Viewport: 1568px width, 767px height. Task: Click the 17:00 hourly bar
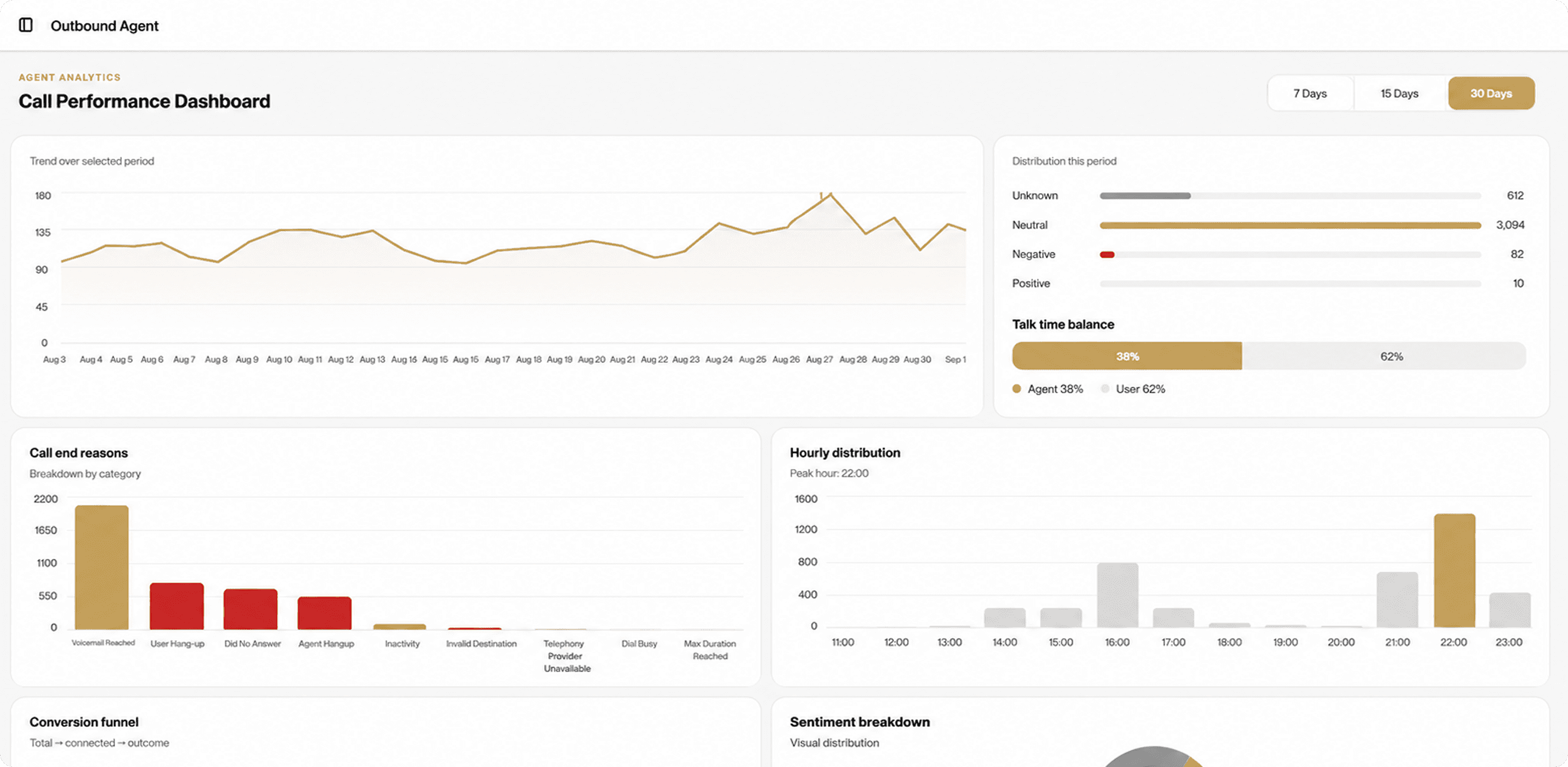pyautogui.click(x=1173, y=618)
